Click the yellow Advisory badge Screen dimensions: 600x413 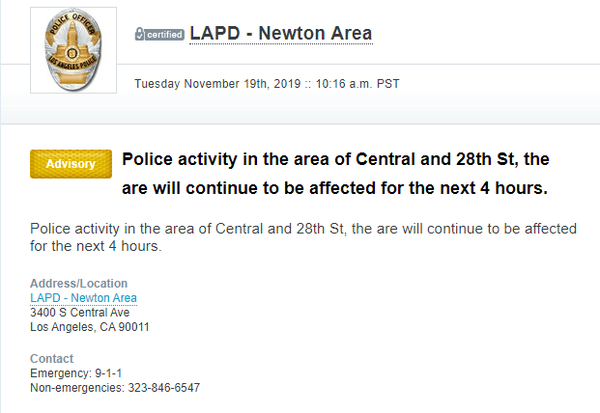71,164
